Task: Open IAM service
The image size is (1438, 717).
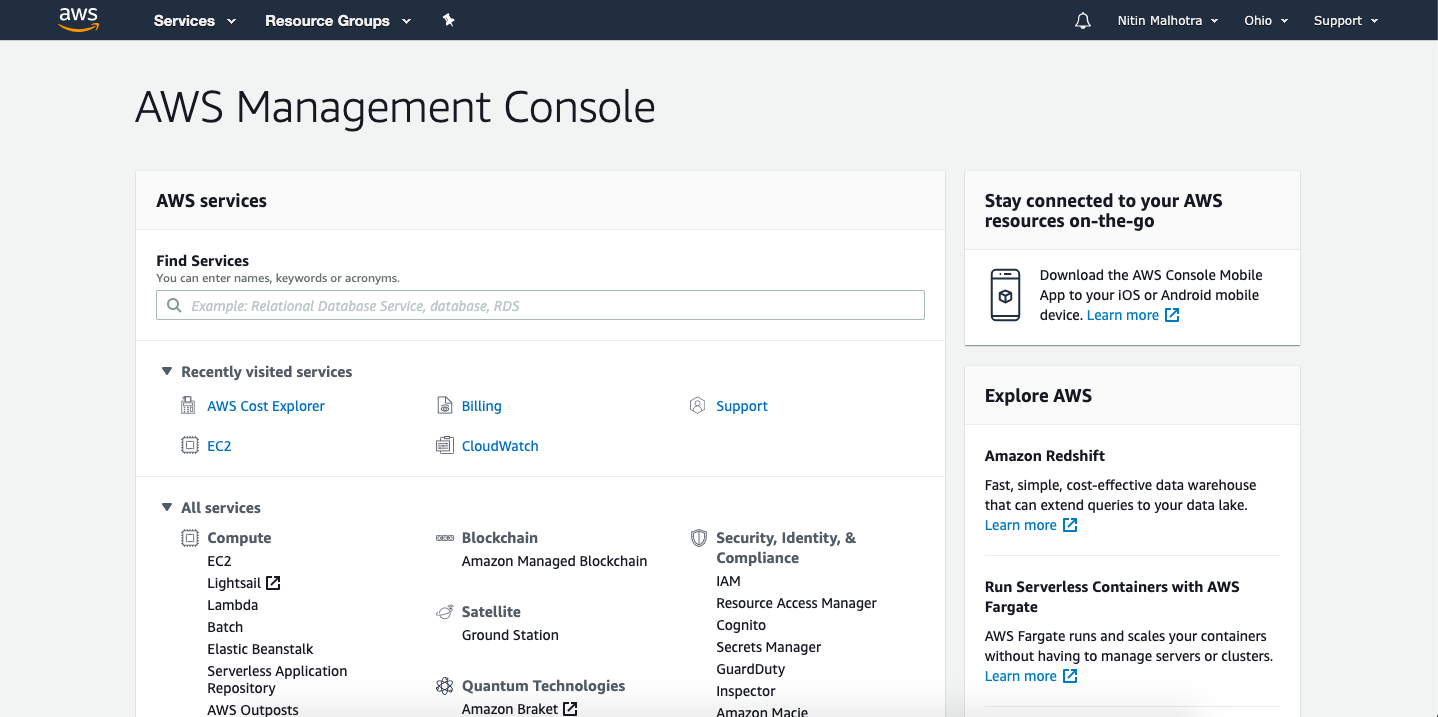Action: [728, 581]
